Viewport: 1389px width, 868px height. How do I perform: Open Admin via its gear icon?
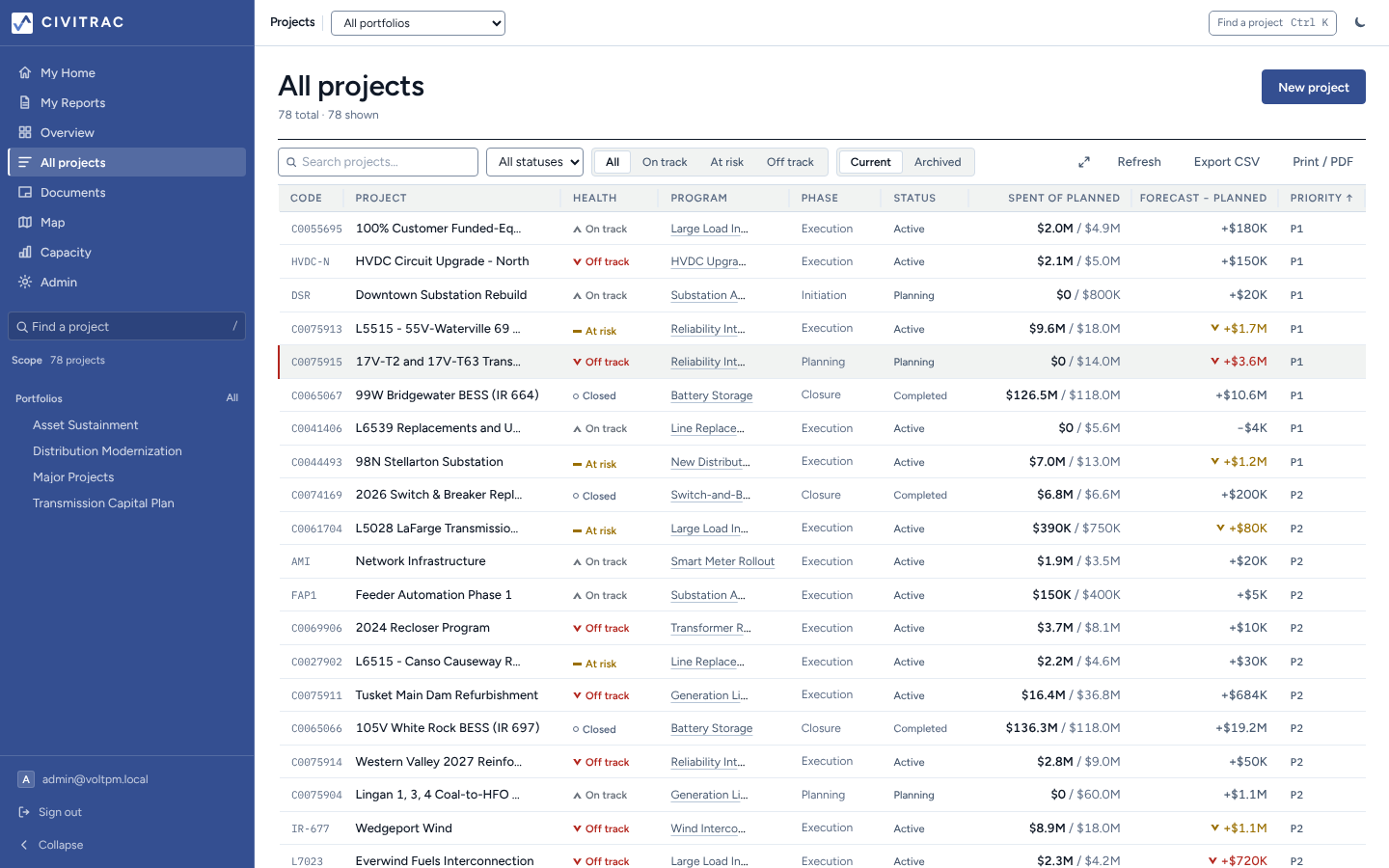click(x=25, y=282)
